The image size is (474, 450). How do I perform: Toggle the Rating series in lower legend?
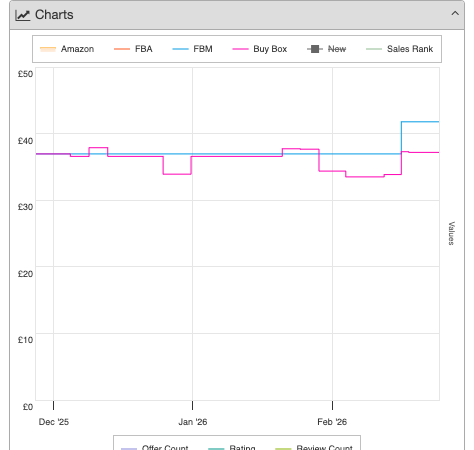(x=232, y=447)
